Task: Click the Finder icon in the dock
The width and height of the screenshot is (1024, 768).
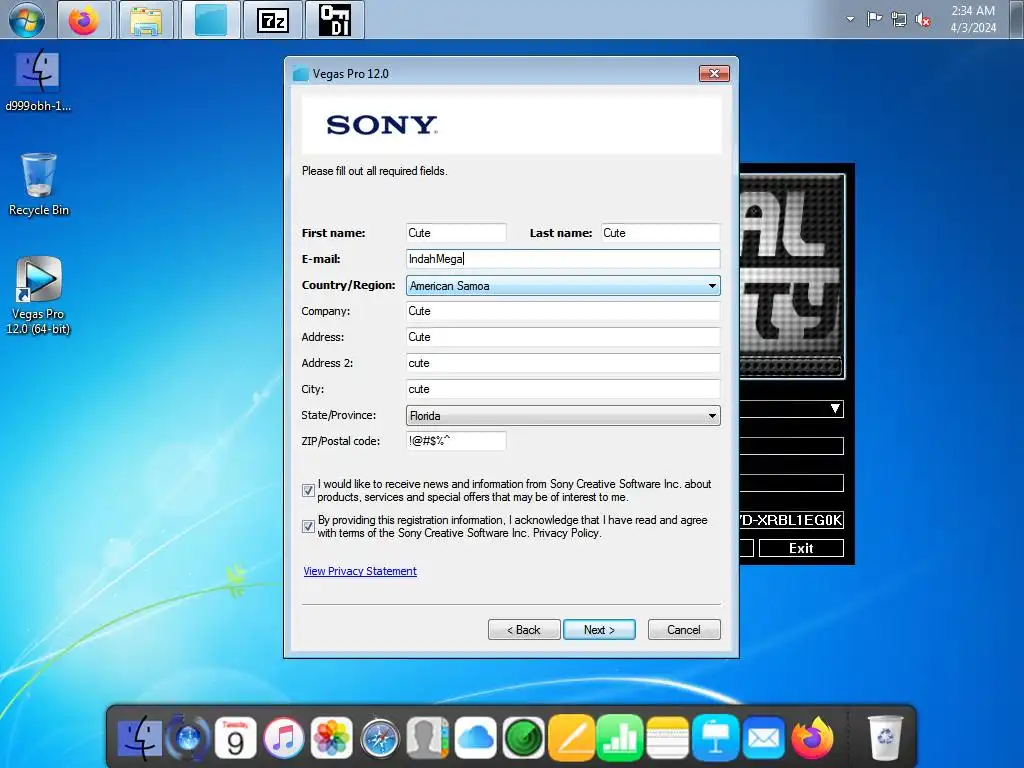Action: pos(139,739)
